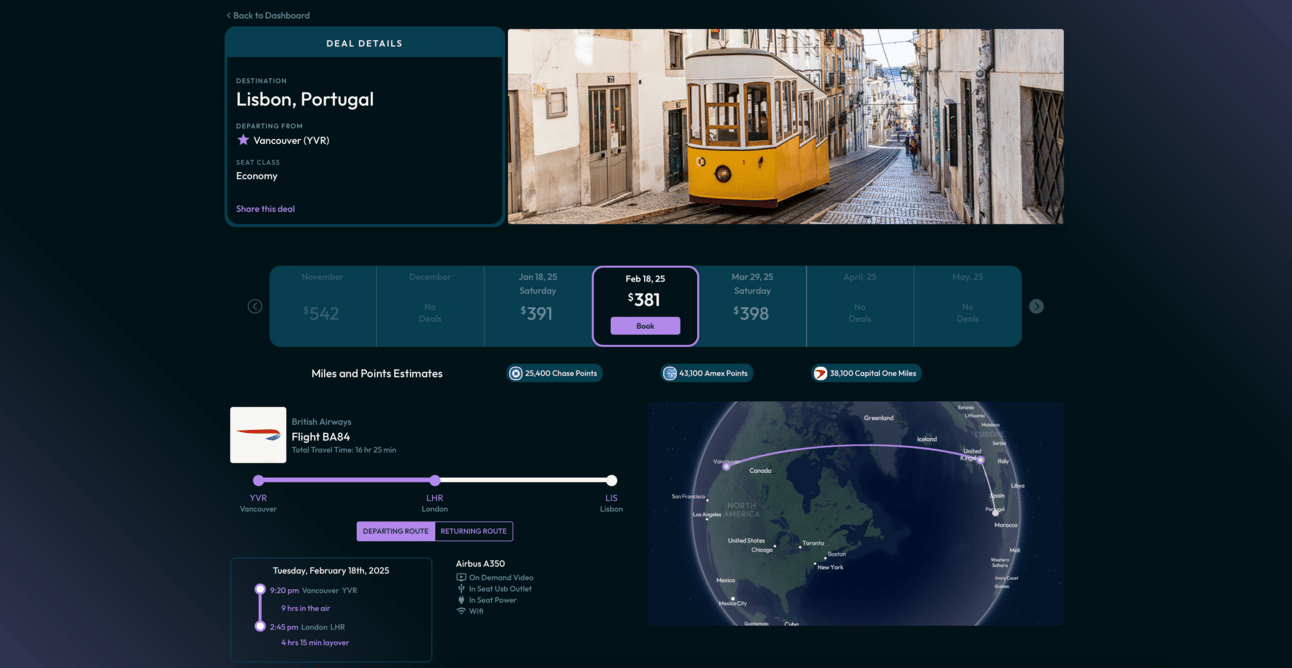Show later months with the right arrow
This screenshot has width=1292, height=668.
click(x=1036, y=306)
